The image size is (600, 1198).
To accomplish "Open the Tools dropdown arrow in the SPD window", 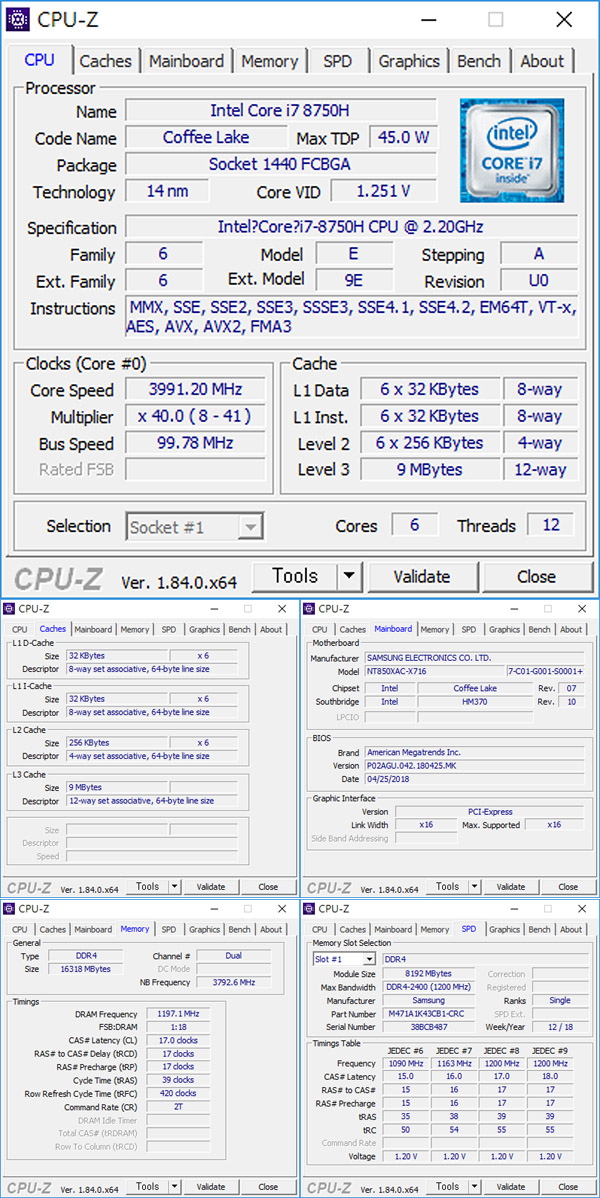I will coord(475,1187).
